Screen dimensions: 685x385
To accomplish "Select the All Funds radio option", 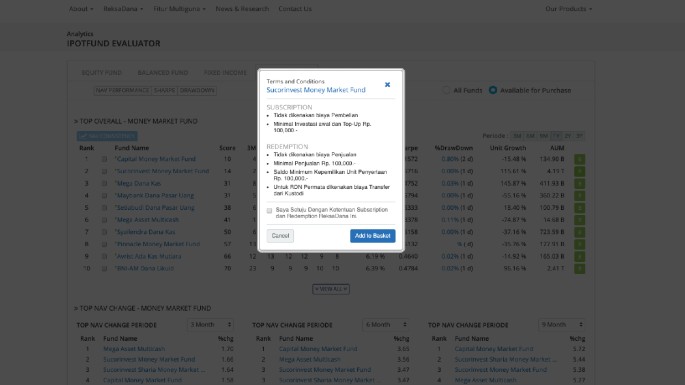I will tap(446, 90).
